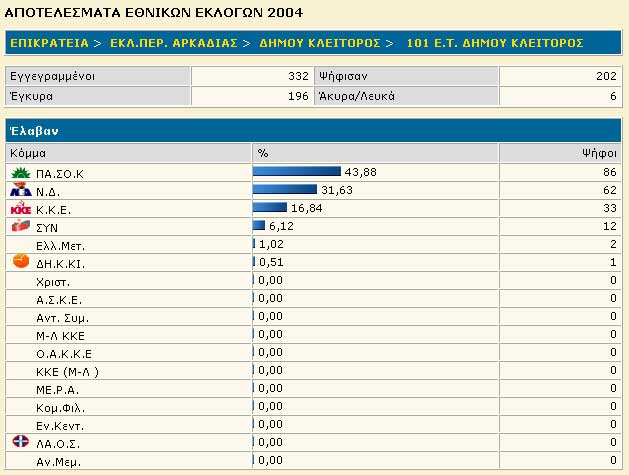Click the Κ.Κ.Ε. 16,84 percentage bar
629x475 pixels.
270,208
